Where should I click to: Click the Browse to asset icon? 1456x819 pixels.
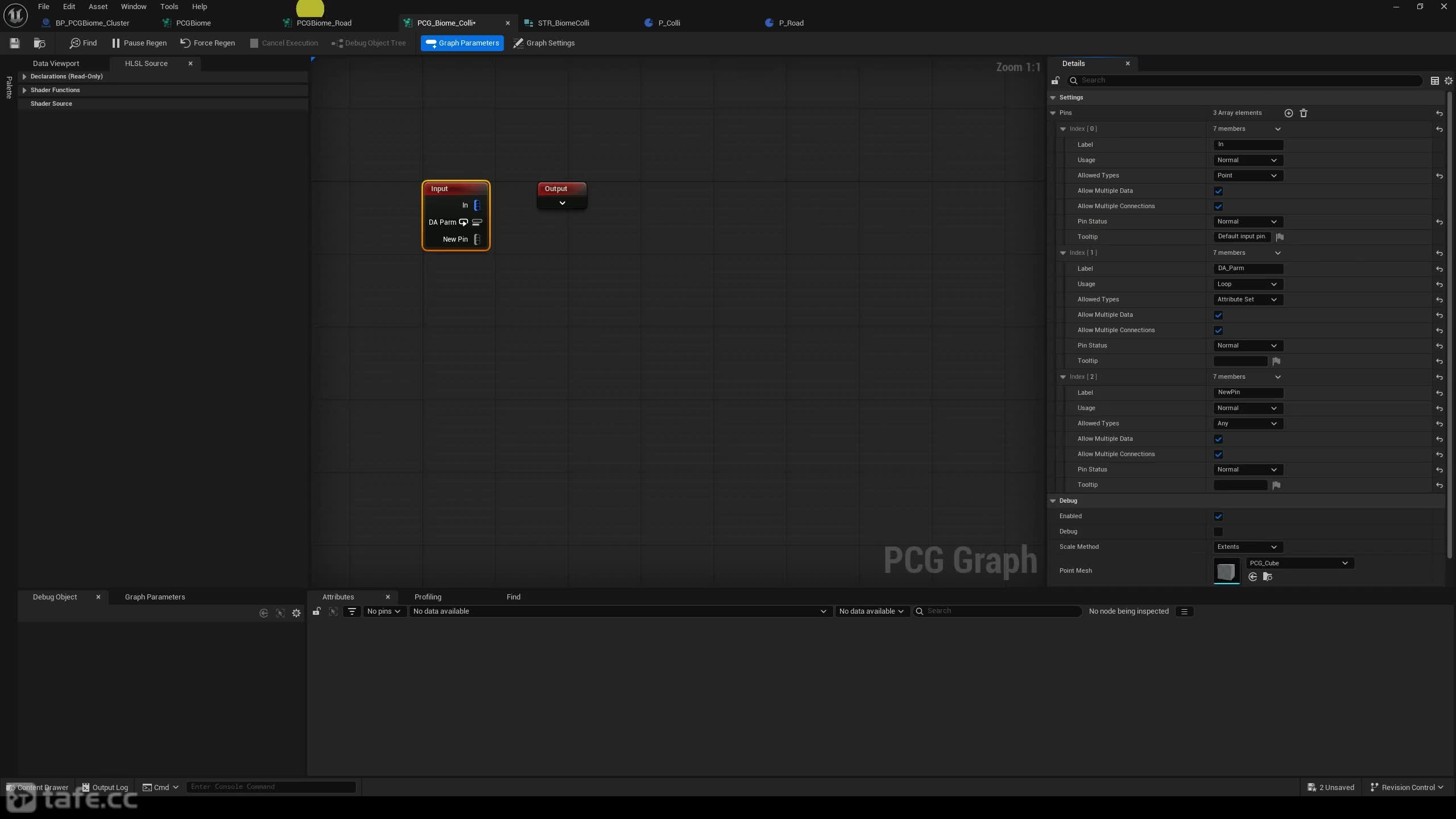tap(39, 43)
